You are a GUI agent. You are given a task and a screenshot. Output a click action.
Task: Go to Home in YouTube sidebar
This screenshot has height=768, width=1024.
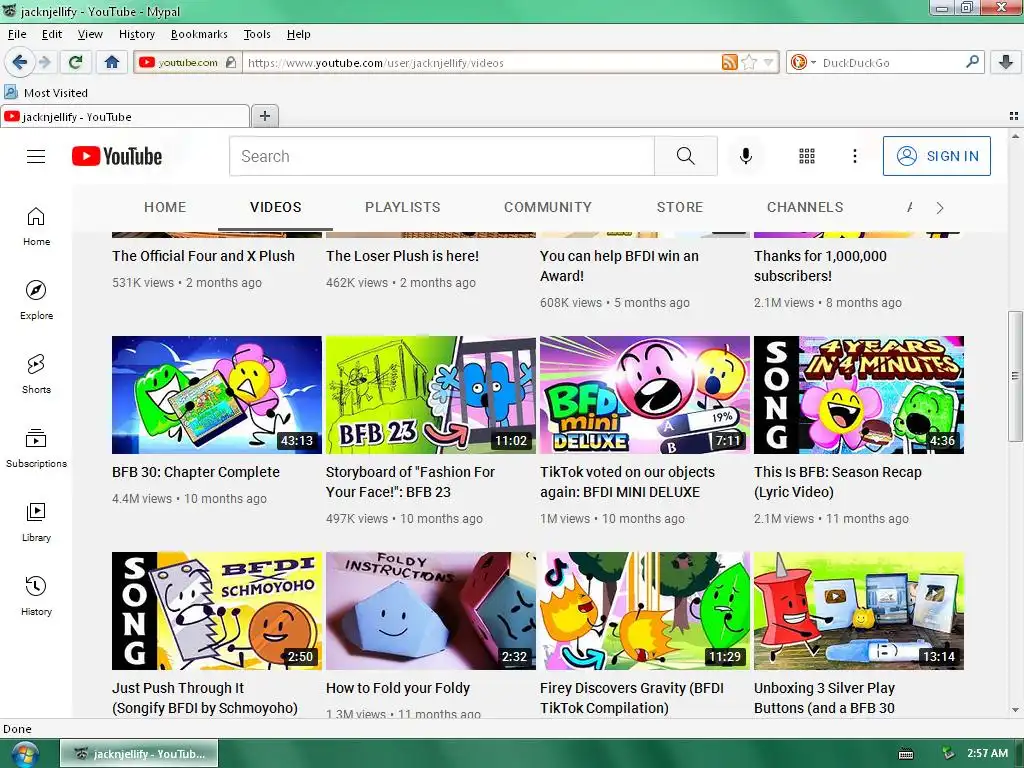(36, 227)
